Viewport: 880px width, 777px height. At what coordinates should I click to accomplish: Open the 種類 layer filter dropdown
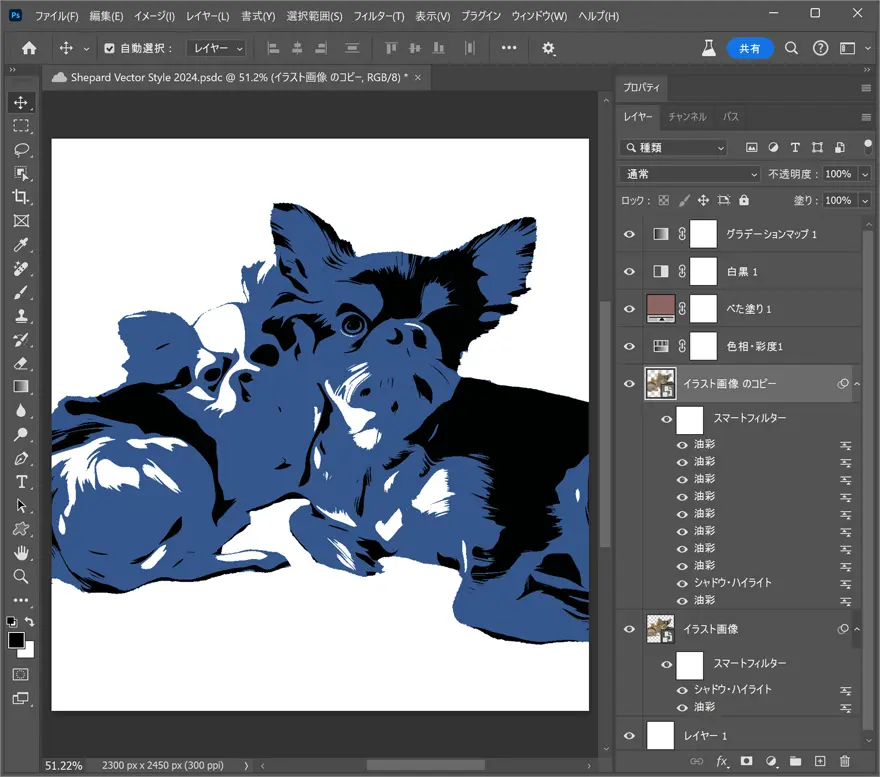pyautogui.click(x=673, y=147)
